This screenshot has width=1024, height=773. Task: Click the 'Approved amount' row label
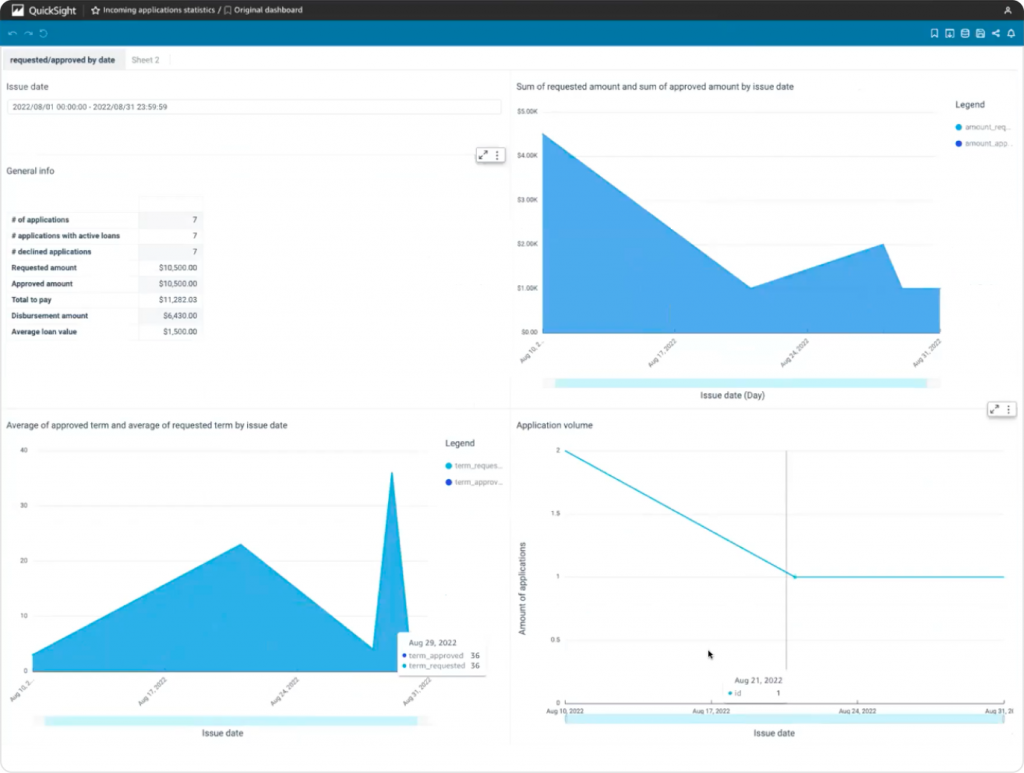pos(42,284)
